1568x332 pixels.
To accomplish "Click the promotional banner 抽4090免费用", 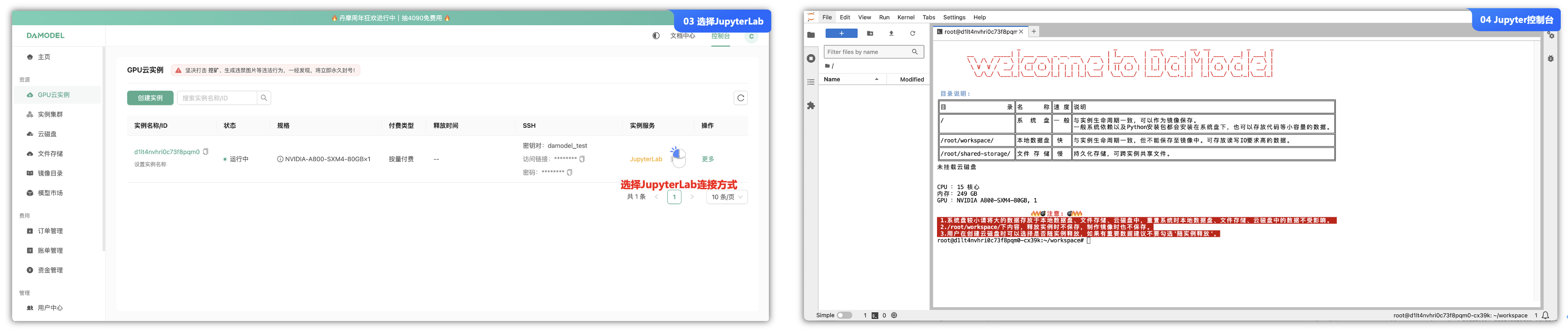I will point(390,18).
